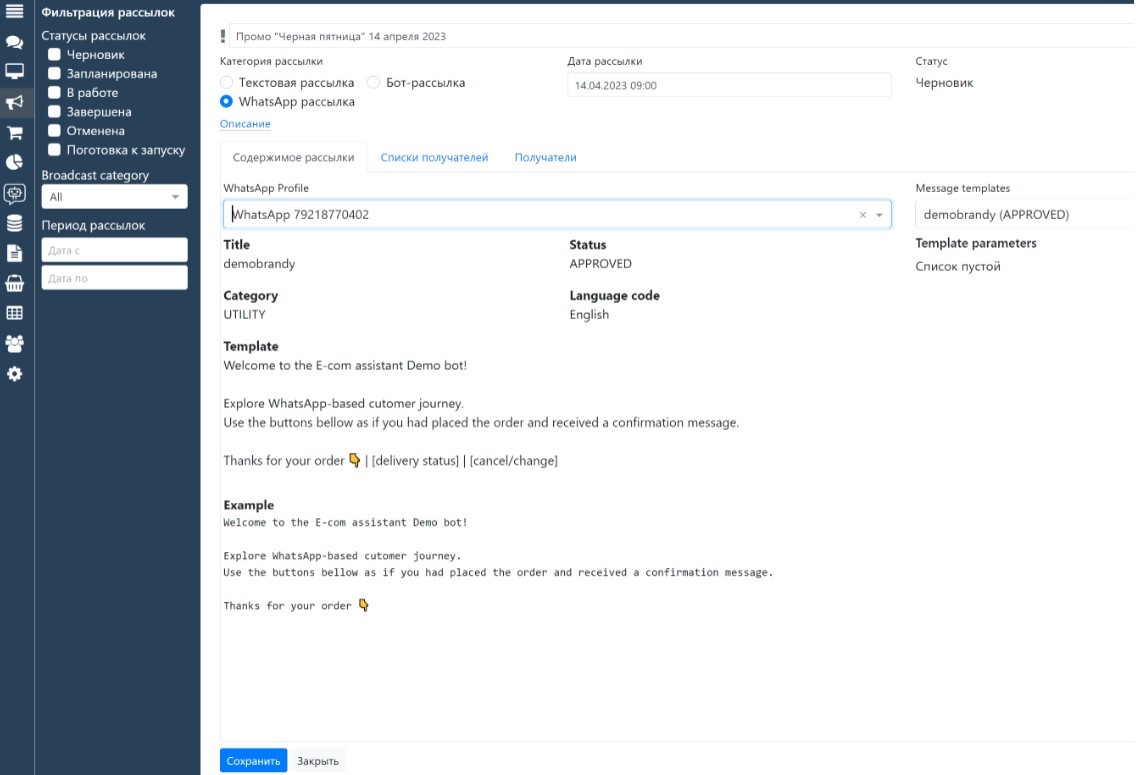Open the chat conversations sidebar icon
1142x775 pixels.
coord(15,43)
